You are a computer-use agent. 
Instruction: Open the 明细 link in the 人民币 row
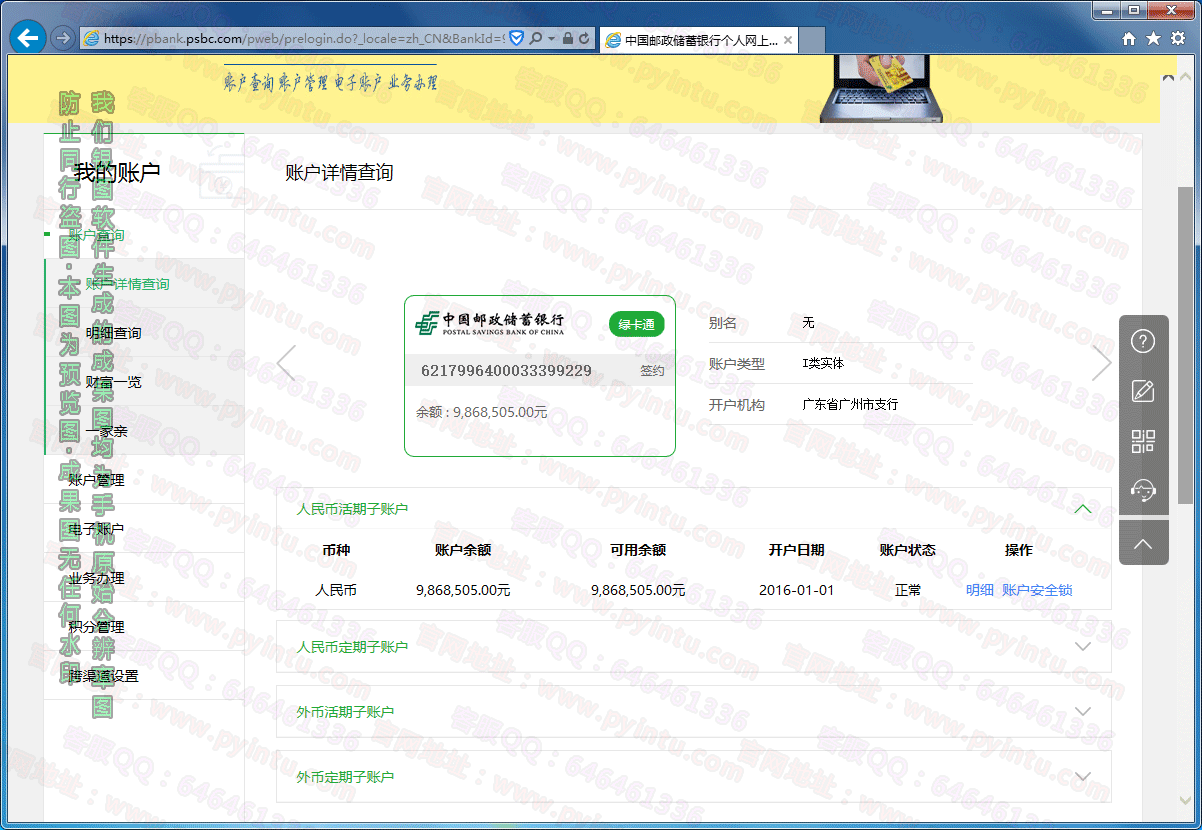tap(980, 590)
